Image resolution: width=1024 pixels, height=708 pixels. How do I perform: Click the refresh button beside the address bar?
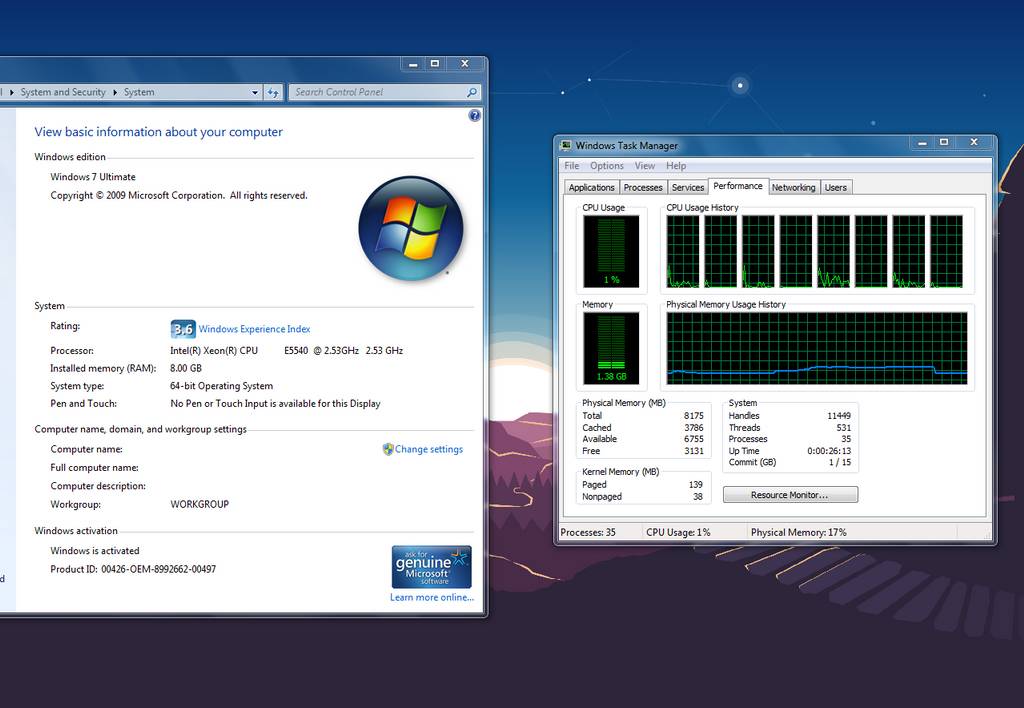click(273, 93)
